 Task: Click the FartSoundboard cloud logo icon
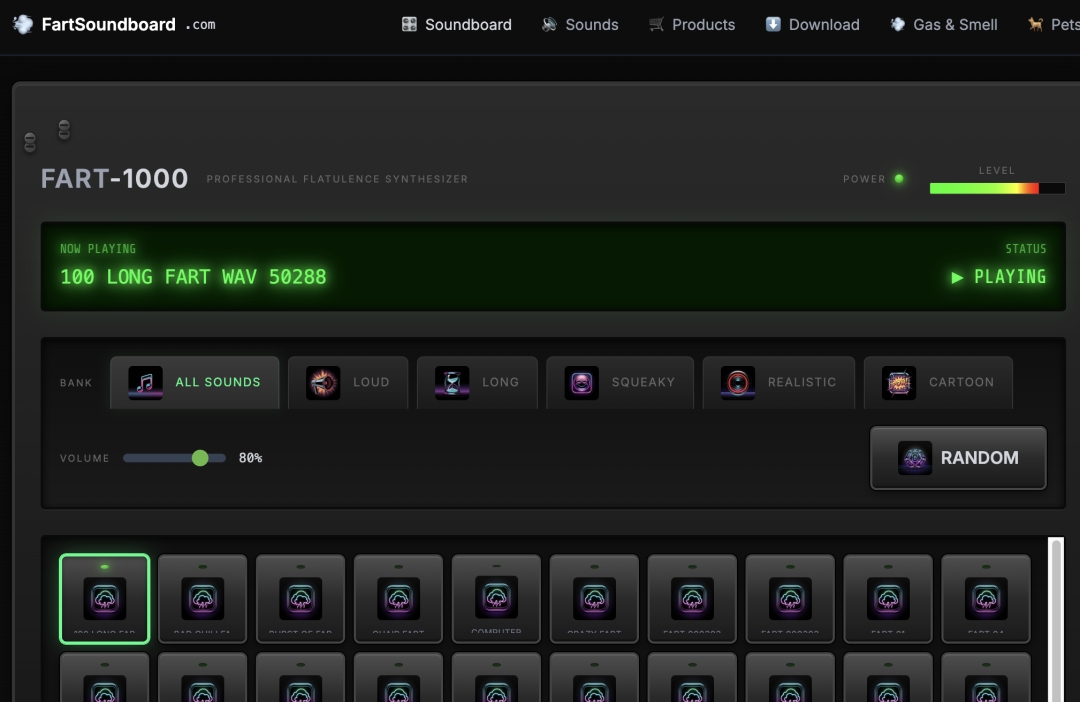22,24
